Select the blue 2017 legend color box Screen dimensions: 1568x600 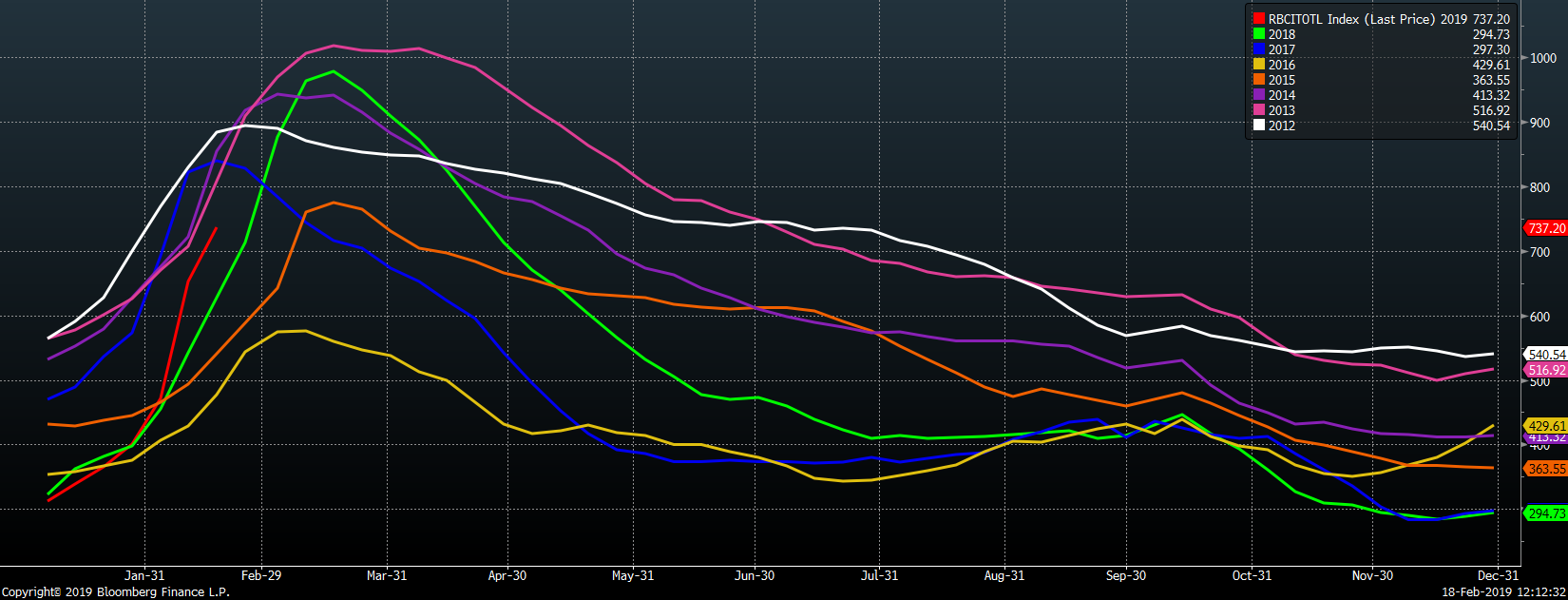point(1258,49)
